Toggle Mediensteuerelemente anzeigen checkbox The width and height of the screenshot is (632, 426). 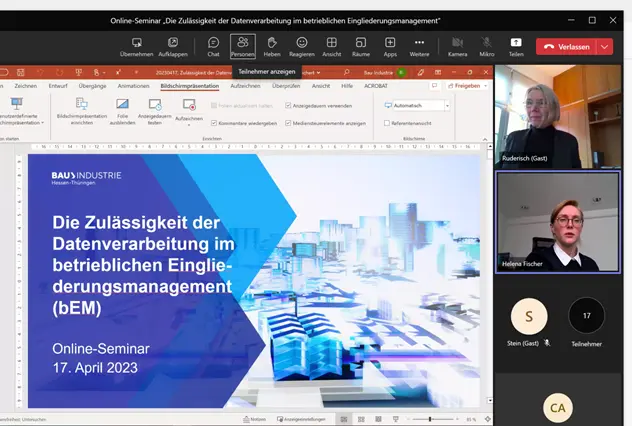[x=288, y=123]
